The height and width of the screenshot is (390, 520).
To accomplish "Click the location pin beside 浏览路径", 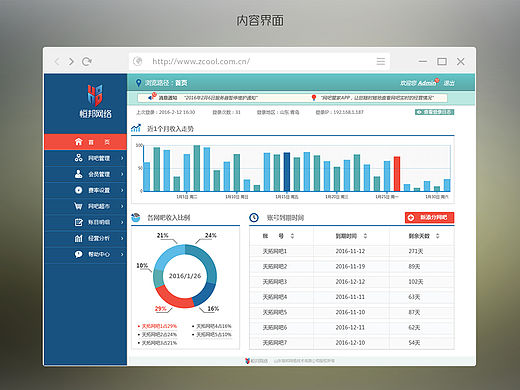I will click(138, 83).
